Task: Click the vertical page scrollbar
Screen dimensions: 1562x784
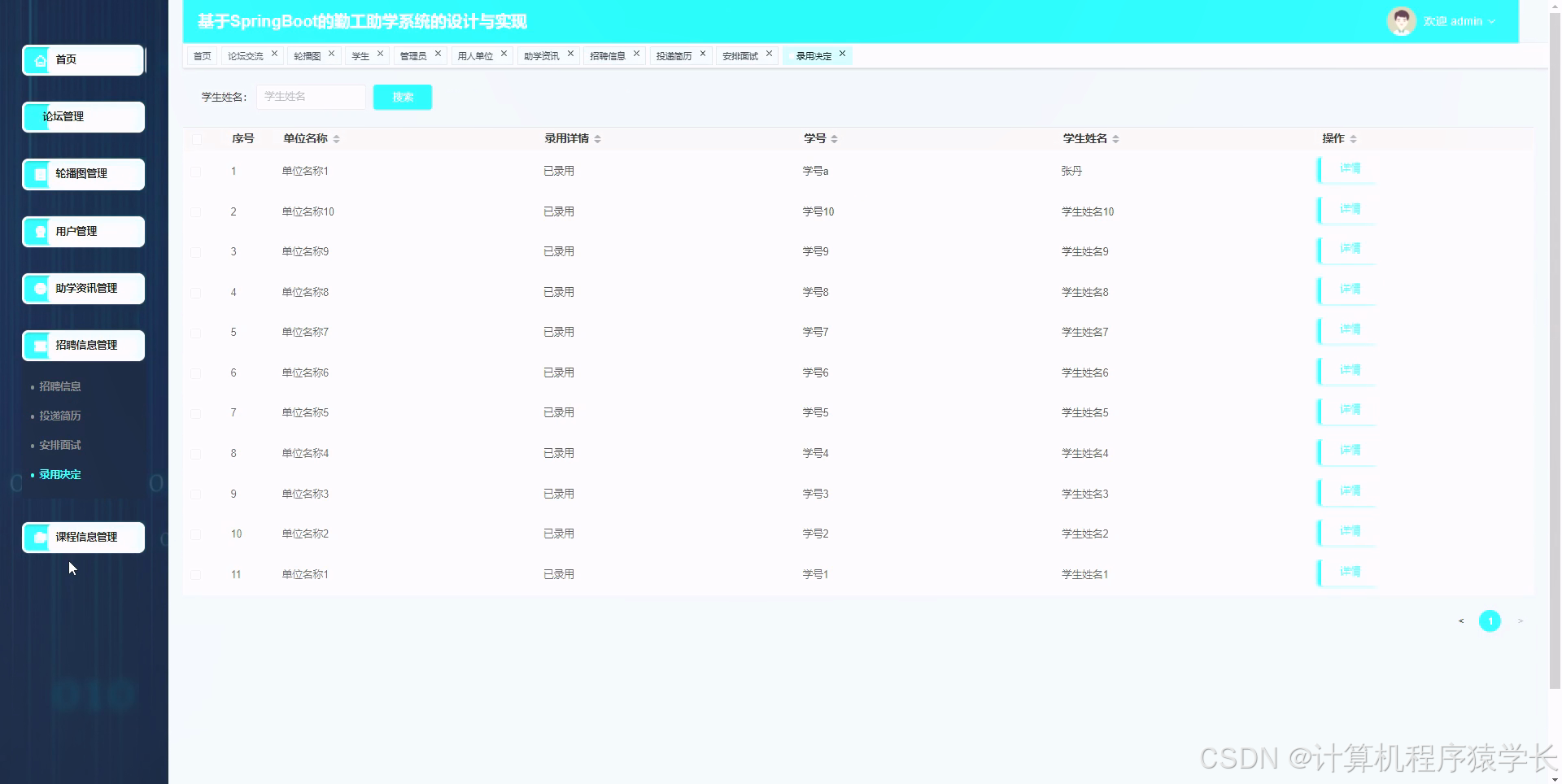Action: 1555,350
